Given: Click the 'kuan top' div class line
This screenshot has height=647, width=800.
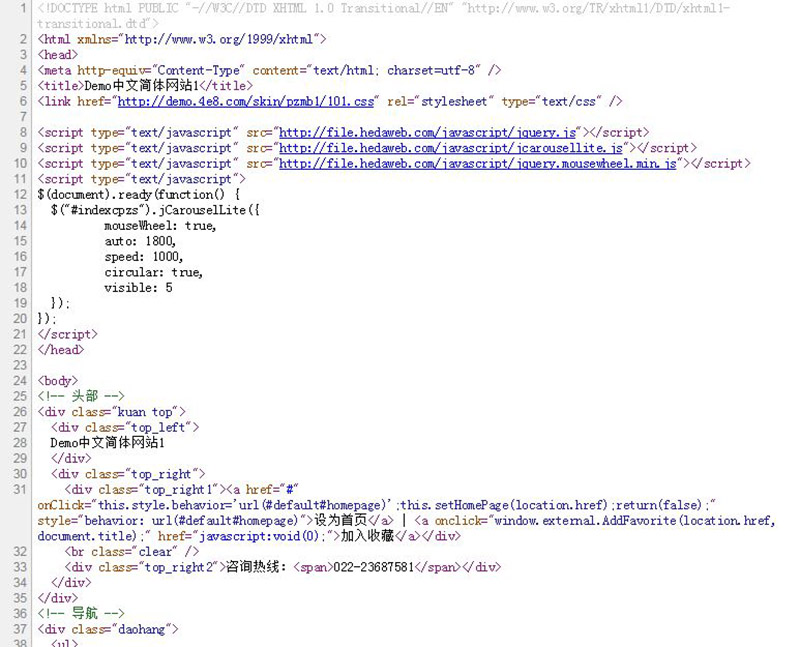Looking at the screenshot, I should [x=111, y=412].
